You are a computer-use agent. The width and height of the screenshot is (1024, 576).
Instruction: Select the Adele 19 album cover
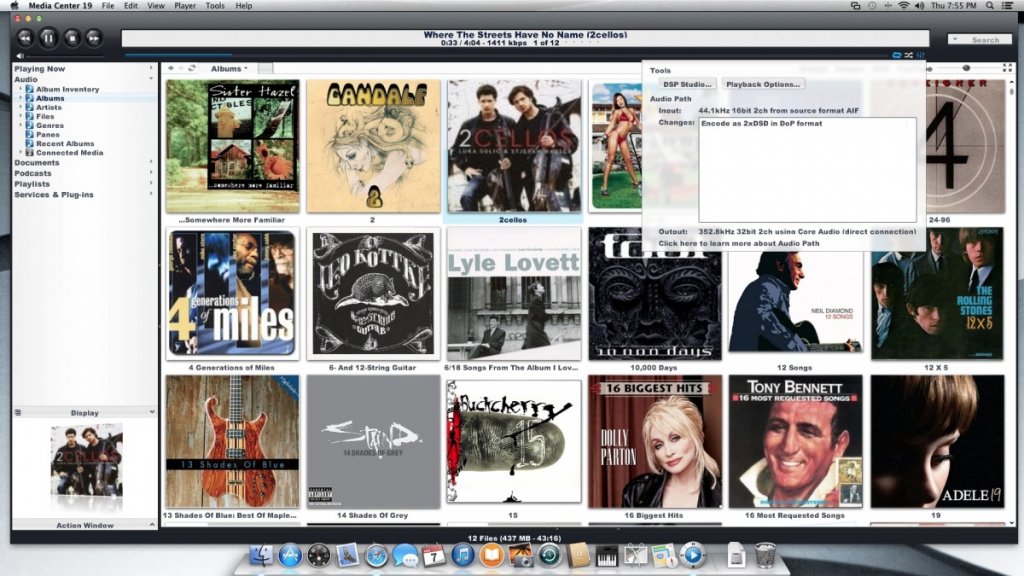[x=937, y=441]
